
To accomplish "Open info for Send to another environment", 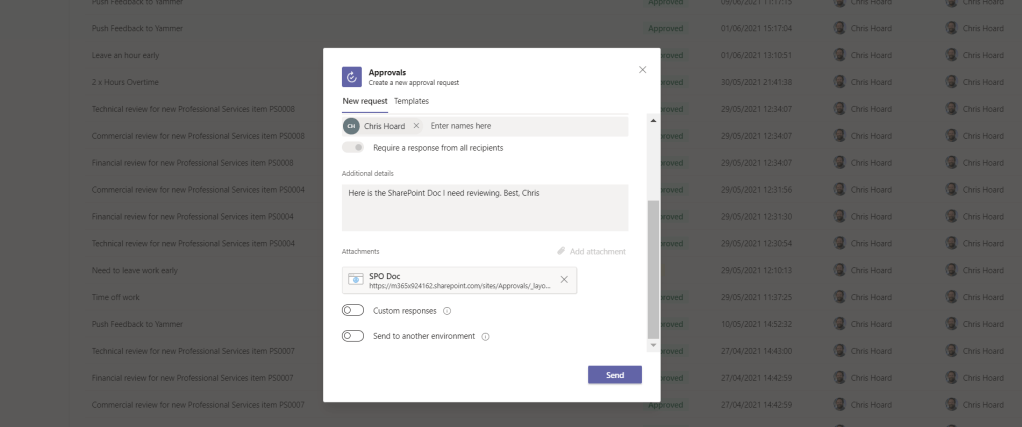I will [x=485, y=336].
